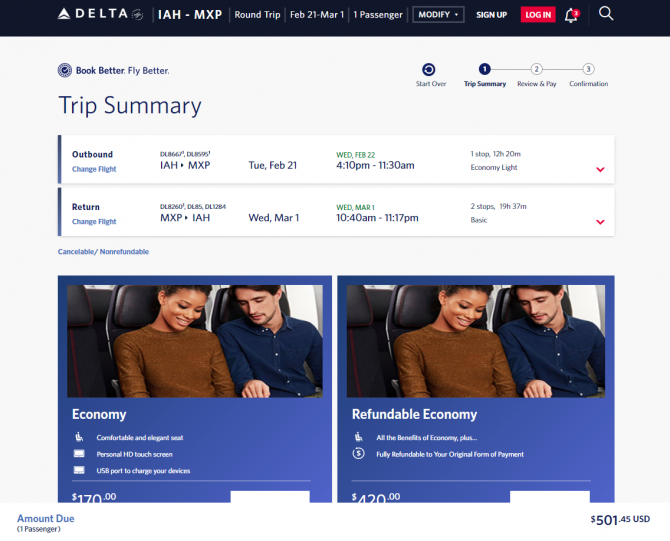Expand Outbound flight details chevron
Screen dimensions: 670x541
600,170
